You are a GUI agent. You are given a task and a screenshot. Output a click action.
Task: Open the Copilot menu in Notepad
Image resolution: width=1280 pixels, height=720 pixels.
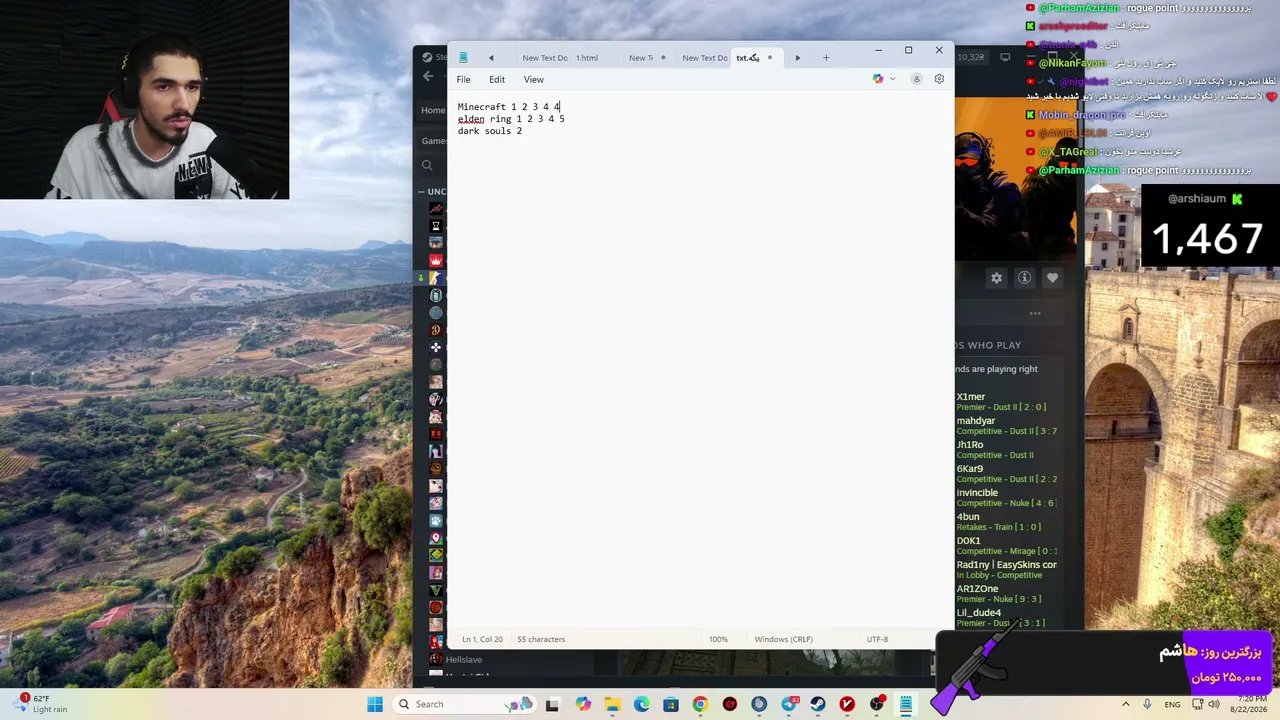point(883,79)
